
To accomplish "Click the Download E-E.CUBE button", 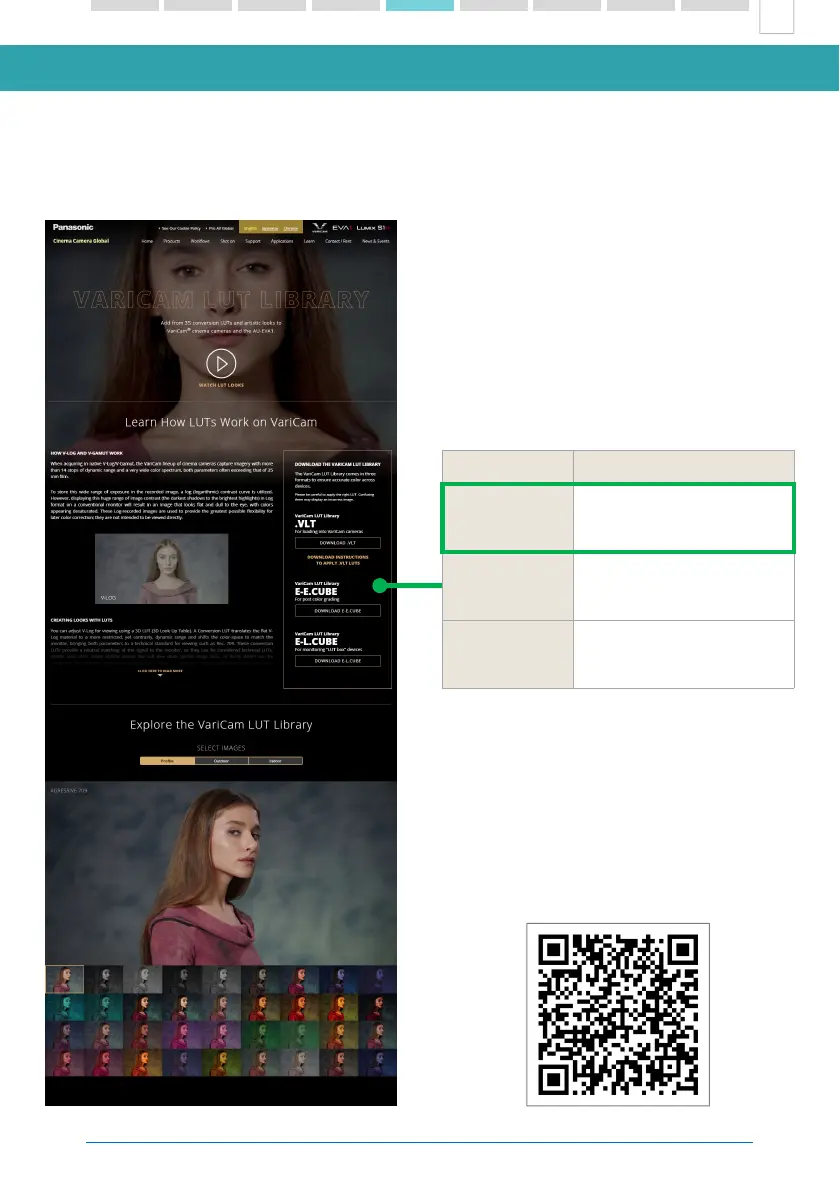I will point(338,611).
